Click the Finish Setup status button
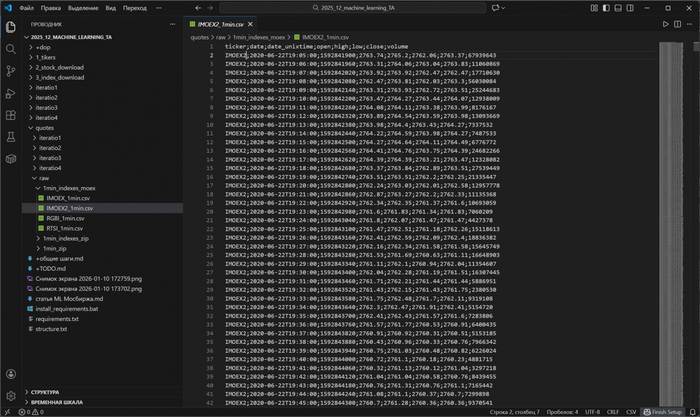Image resolution: width=700 pixels, height=417 pixels. click(x=661, y=410)
